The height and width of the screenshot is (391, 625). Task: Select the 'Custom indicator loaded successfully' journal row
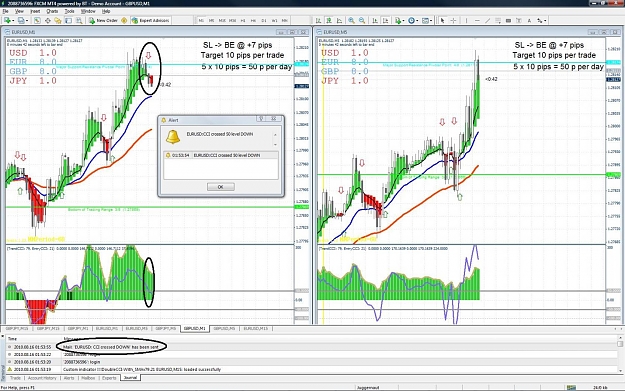pos(311,369)
